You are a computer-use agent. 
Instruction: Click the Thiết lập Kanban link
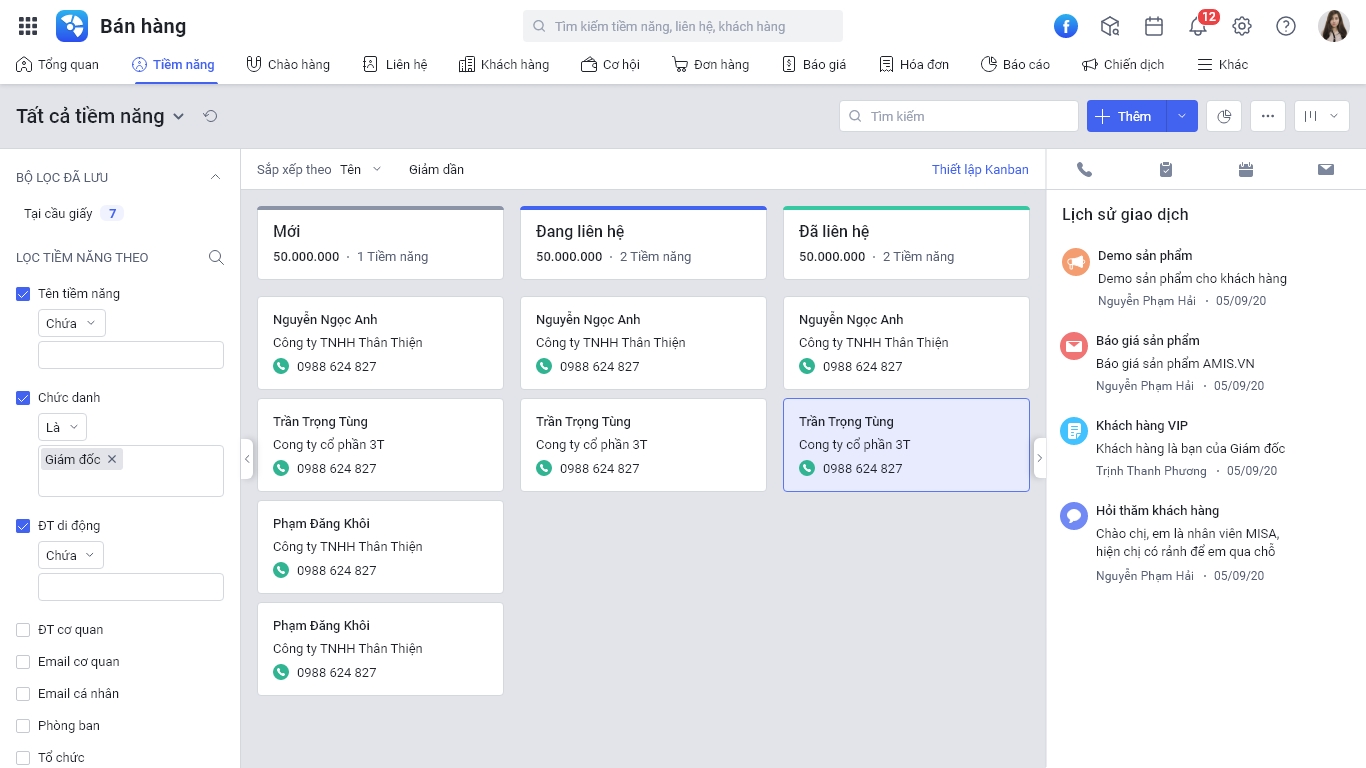point(980,169)
